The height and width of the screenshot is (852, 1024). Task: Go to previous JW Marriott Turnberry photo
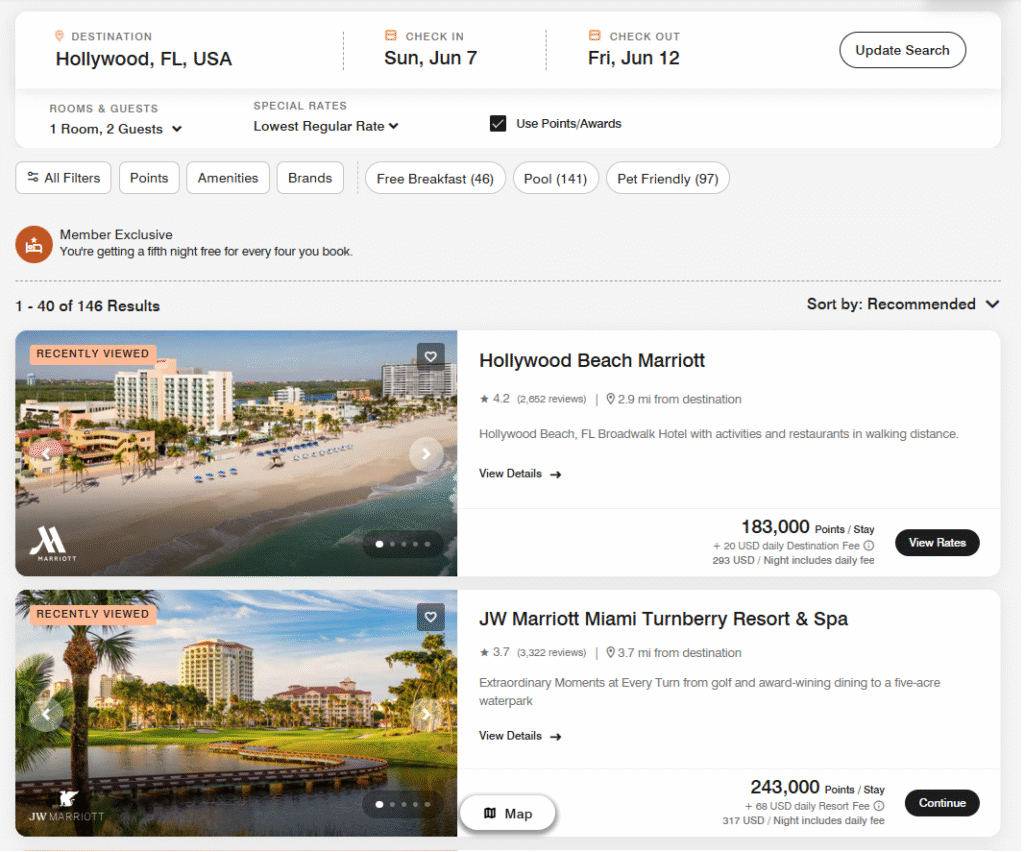tap(46, 715)
